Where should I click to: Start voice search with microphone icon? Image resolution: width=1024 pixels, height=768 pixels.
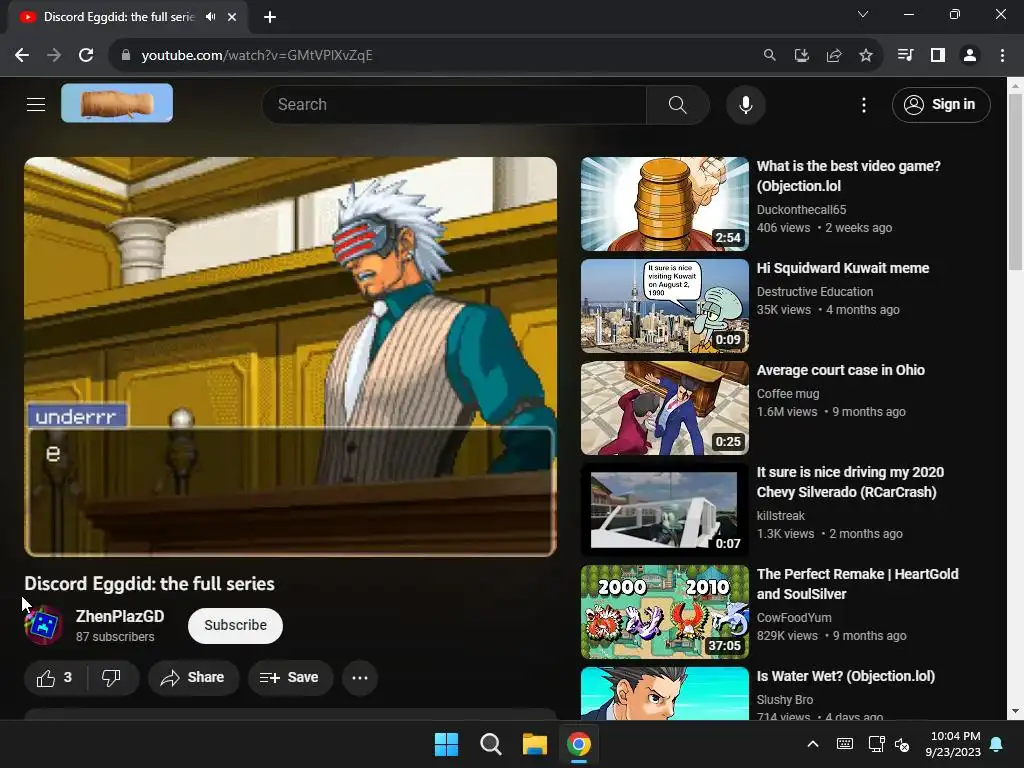(x=745, y=104)
